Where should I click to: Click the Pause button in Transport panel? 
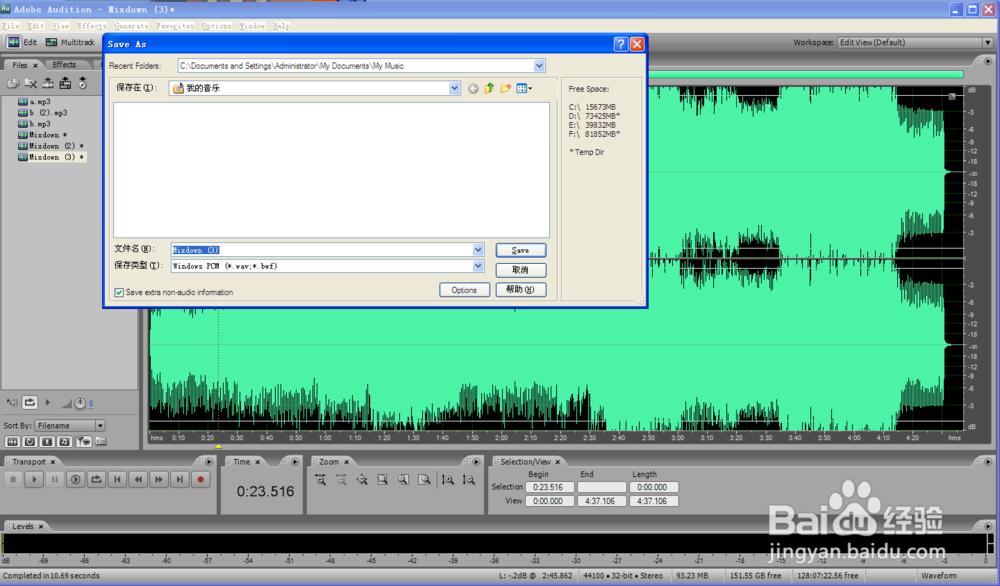click(x=55, y=480)
